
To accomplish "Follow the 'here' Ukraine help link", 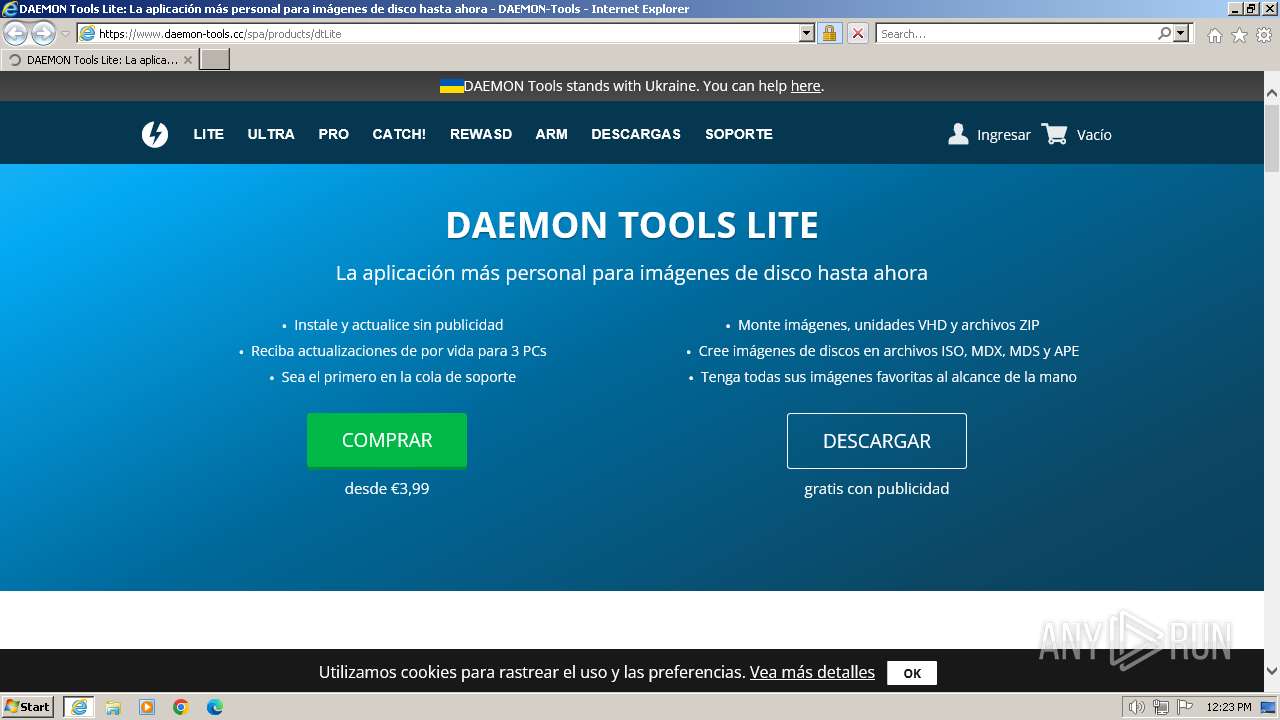I will (805, 86).
